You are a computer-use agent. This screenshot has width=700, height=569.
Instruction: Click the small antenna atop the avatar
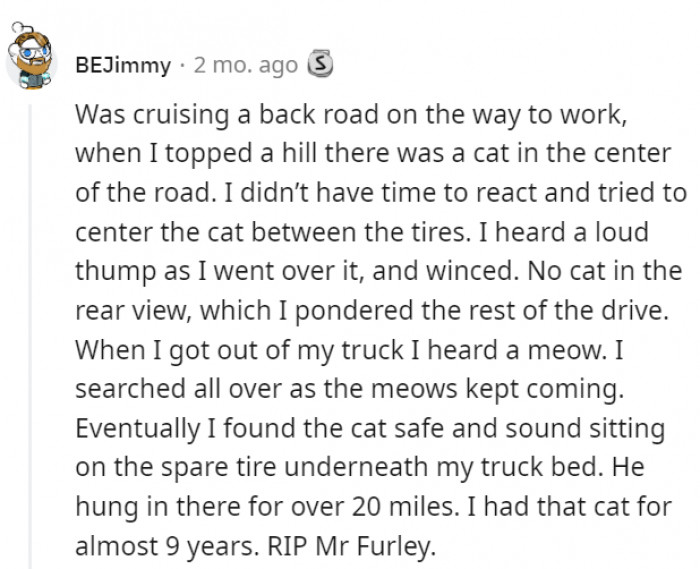[x=20, y=28]
